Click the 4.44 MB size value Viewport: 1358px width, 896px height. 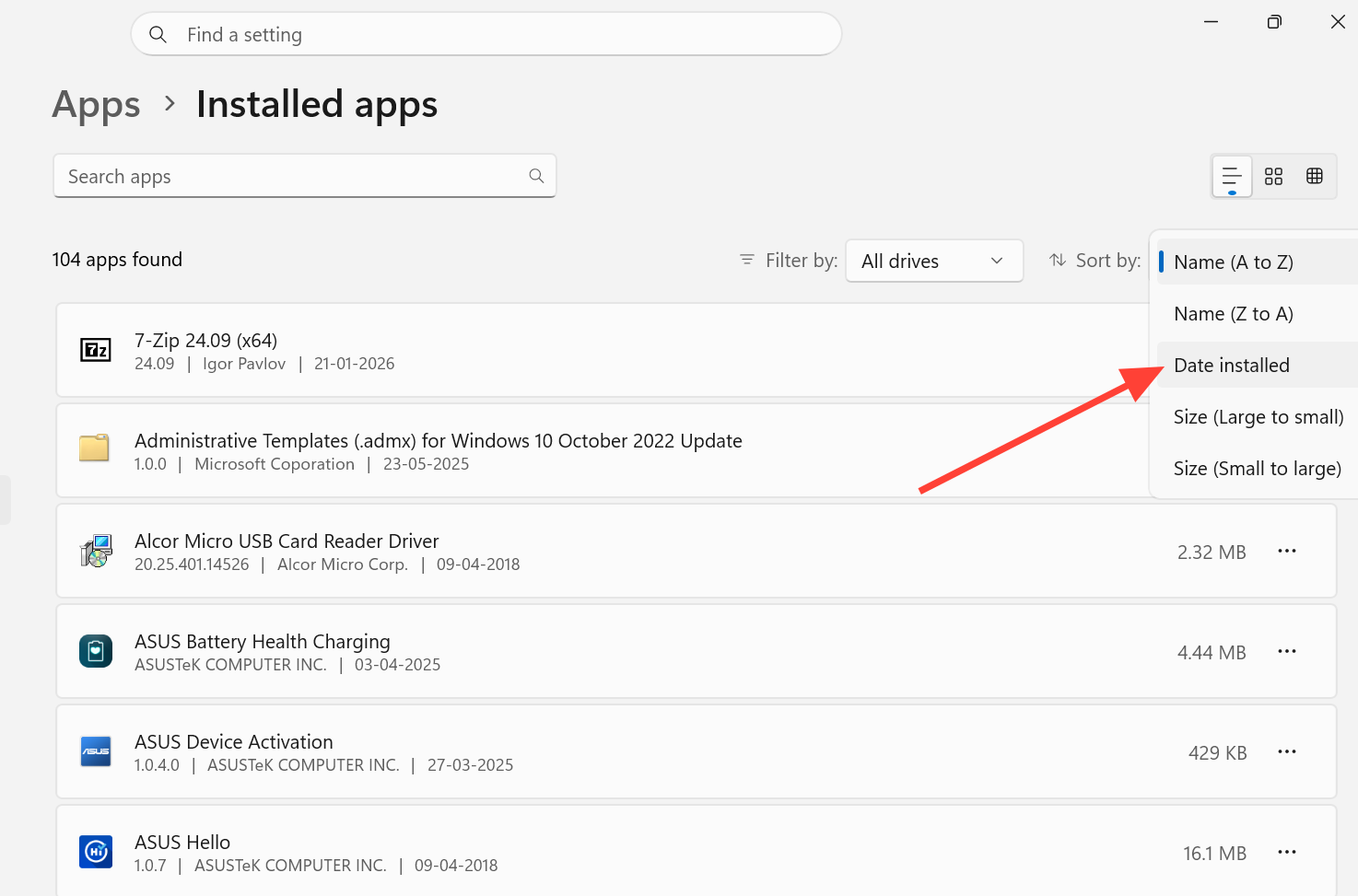click(x=1212, y=653)
